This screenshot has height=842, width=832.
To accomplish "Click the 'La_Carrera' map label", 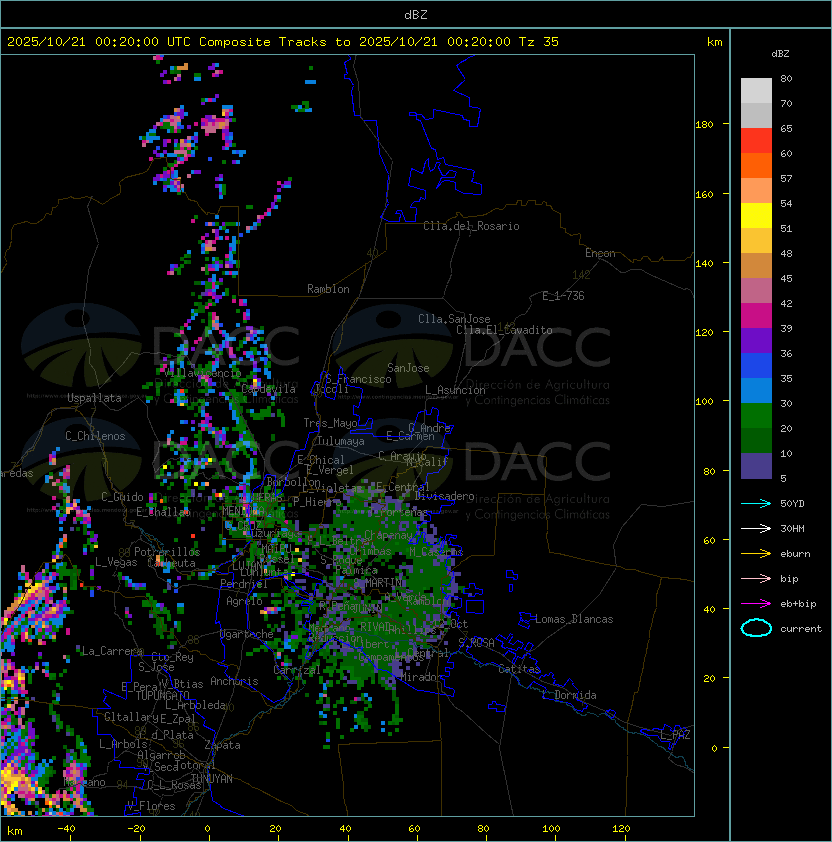I will pos(112,651).
